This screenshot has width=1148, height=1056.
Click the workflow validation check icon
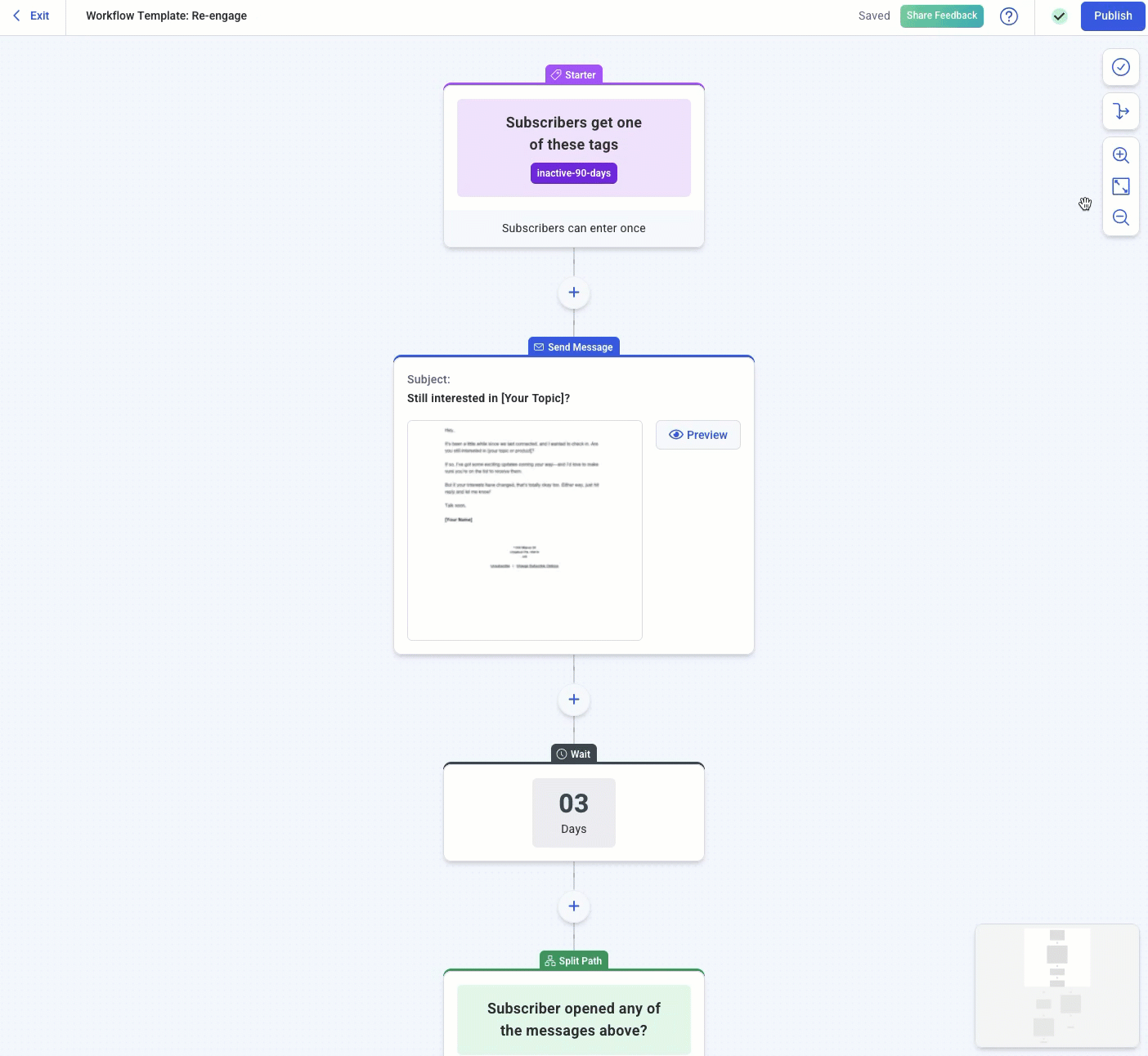1120,67
